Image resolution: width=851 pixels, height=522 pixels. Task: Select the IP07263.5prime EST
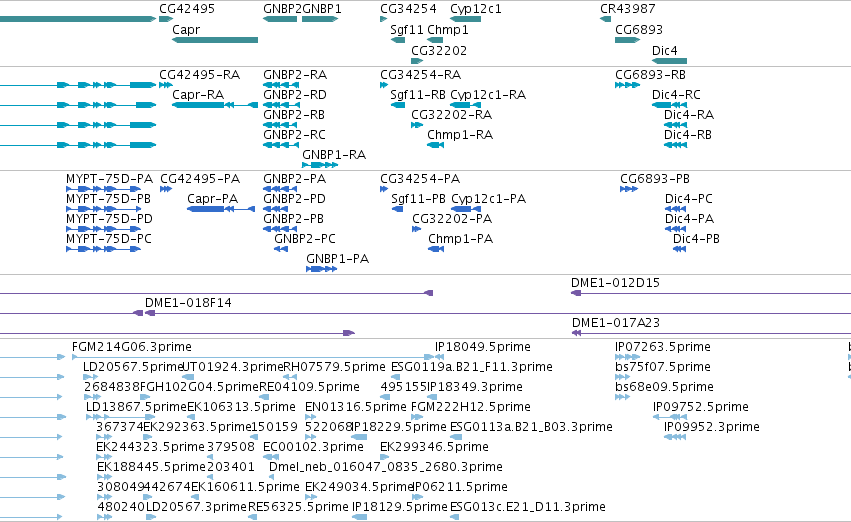(x=627, y=357)
